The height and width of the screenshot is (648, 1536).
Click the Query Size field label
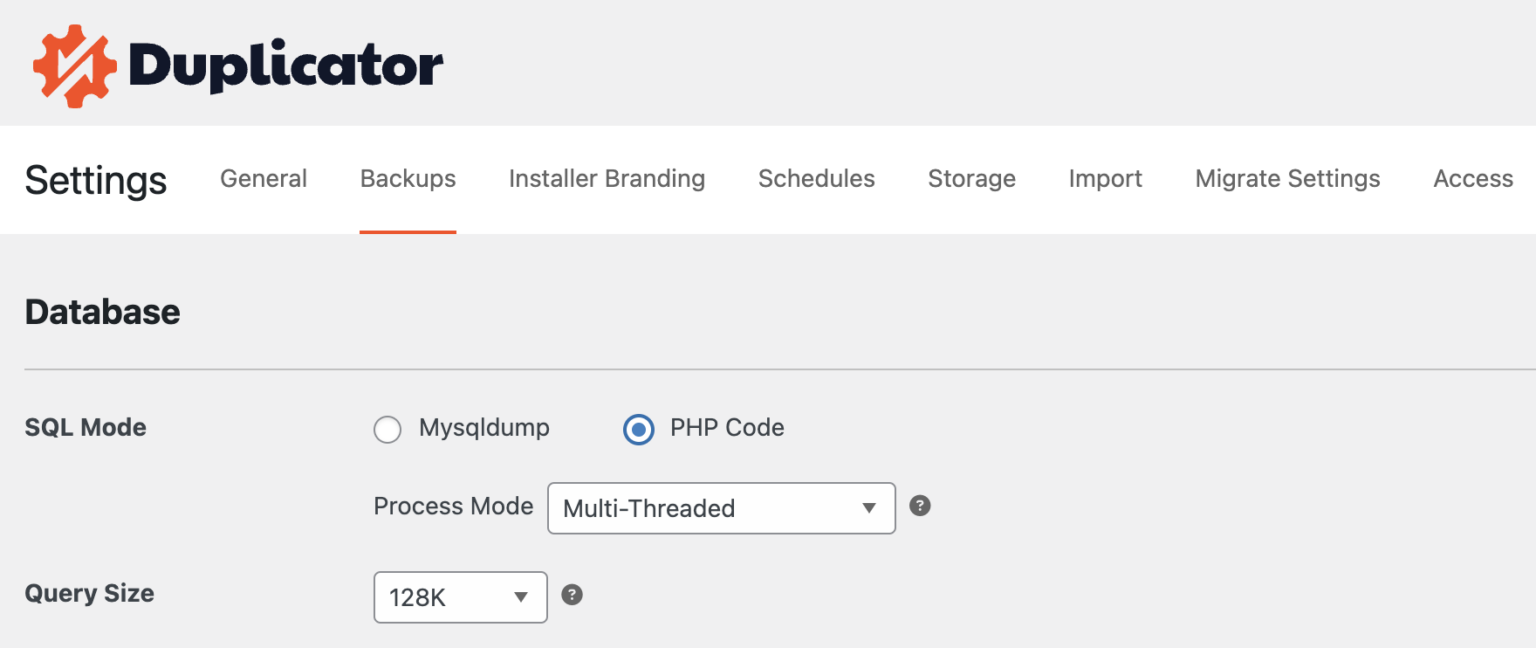[89, 594]
